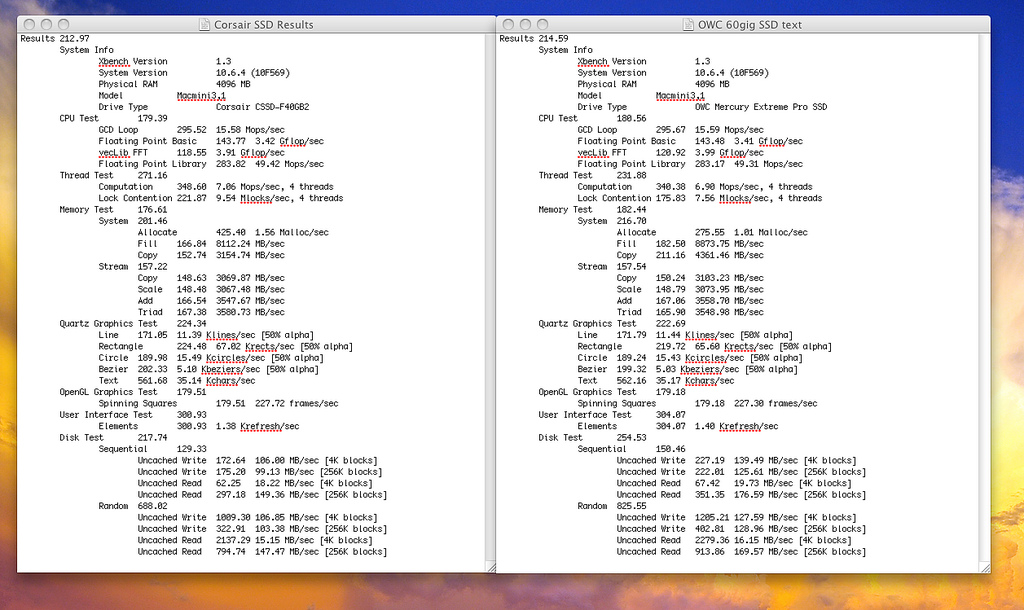Image resolution: width=1024 pixels, height=610 pixels.
Task: Click the Lock Contention score '175.83'
Action: (x=670, y=199)
